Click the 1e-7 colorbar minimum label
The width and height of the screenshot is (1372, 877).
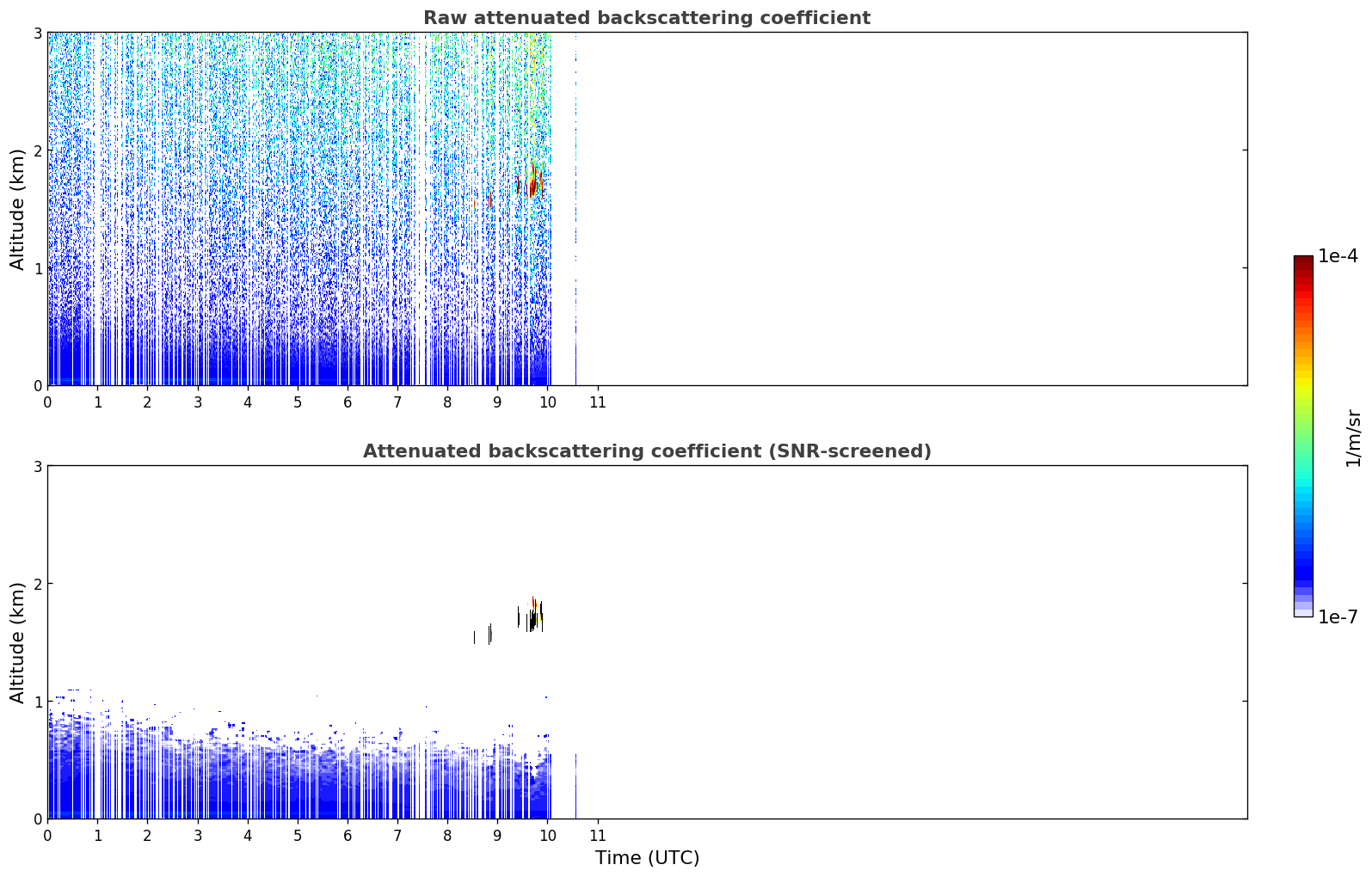click(x=1338, y=616)
